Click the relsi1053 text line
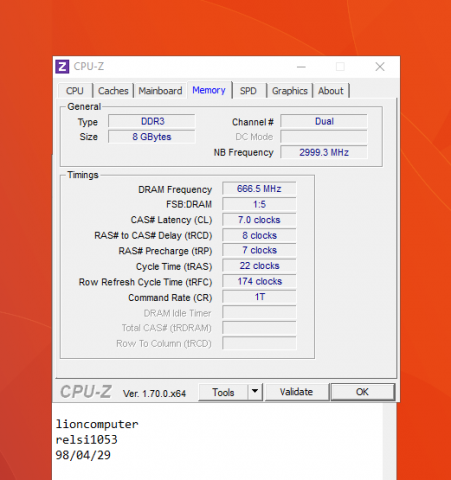 (x=86, y=440)
